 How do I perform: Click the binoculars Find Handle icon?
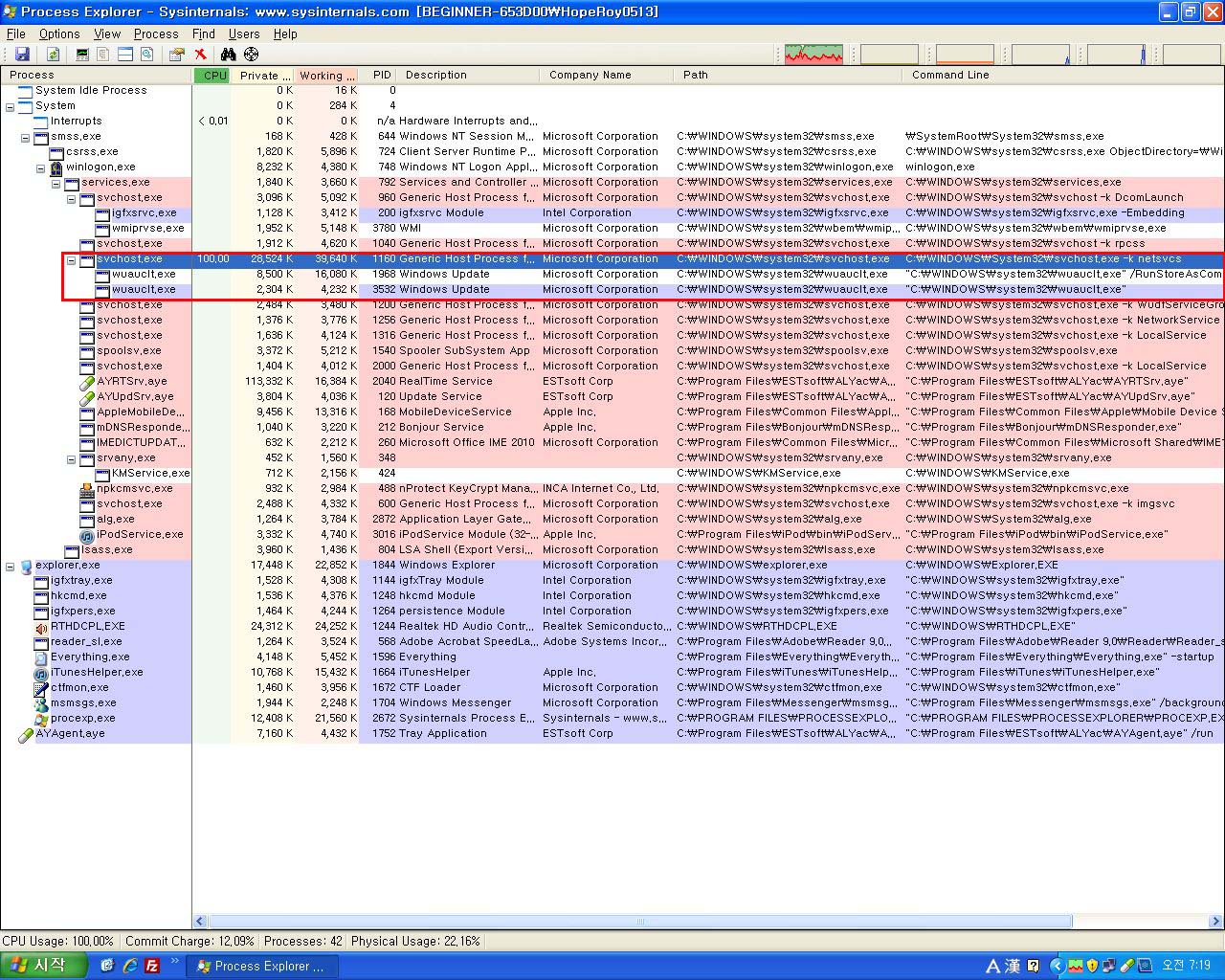(229, 55)
